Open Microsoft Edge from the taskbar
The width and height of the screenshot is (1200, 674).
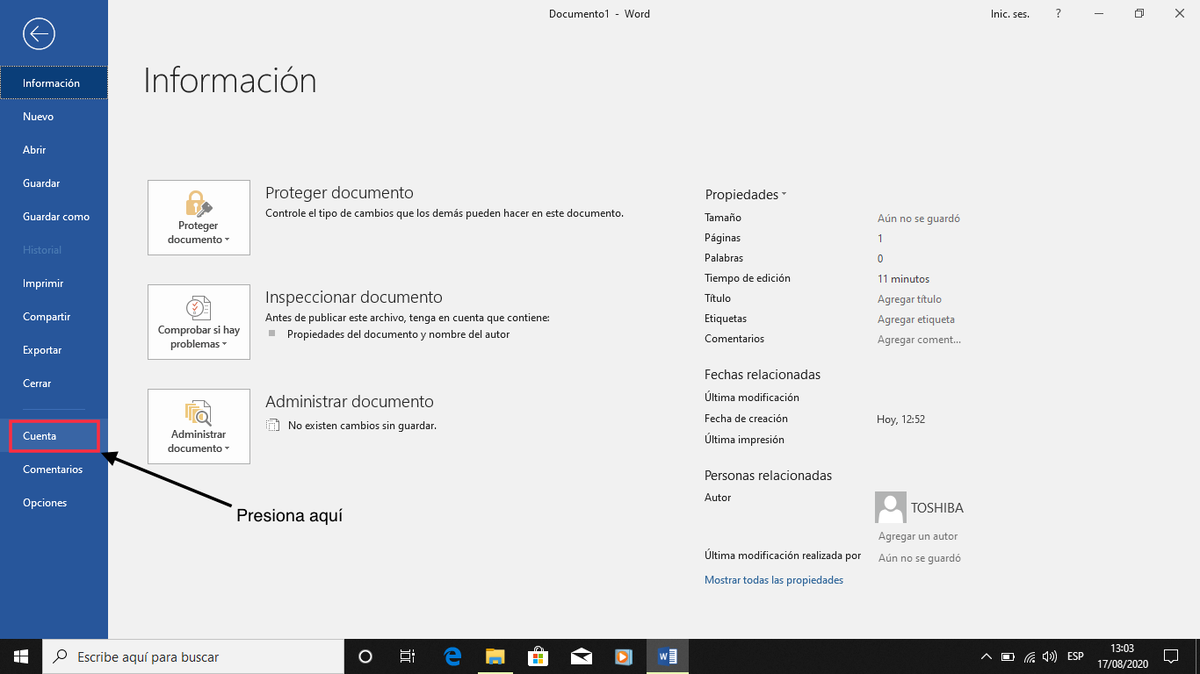452,656
